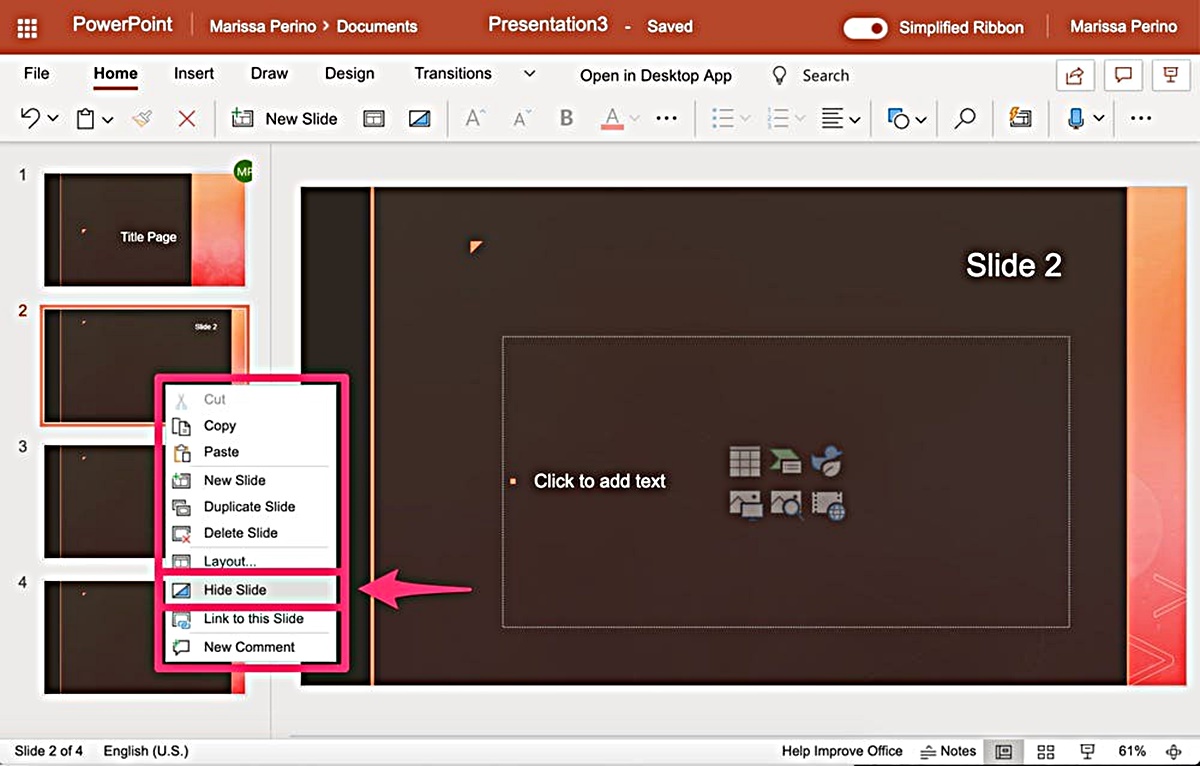The image size is (1200, 766).
Task: Click the Share icon at top right
Action: 1075,76
